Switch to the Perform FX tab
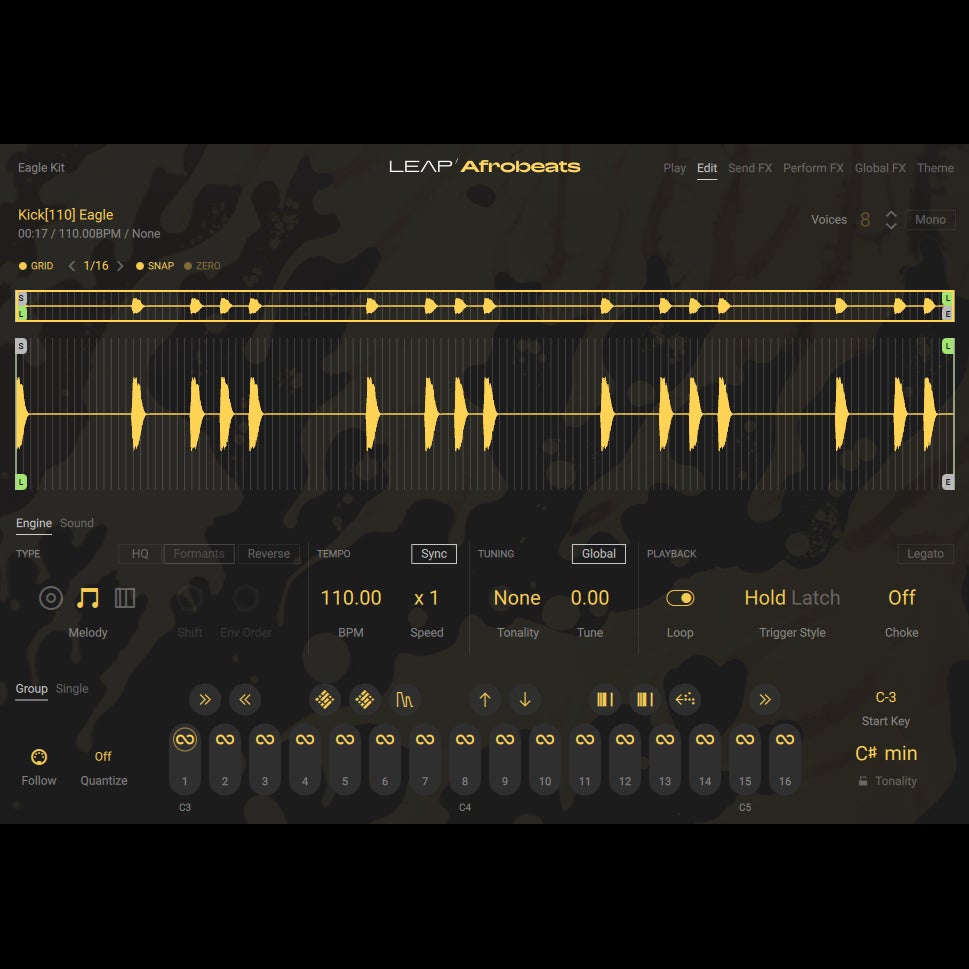The height and width of the screenshot is (969, 969). [x=813, y=168]
